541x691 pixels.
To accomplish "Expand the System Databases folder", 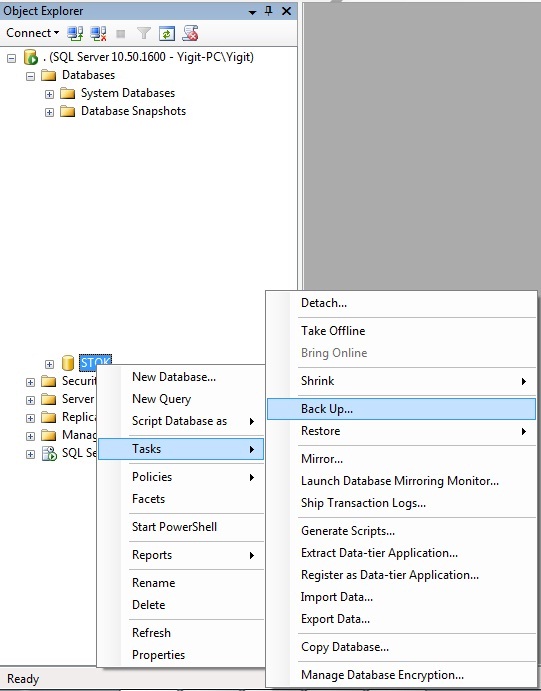I will [49, 94].
